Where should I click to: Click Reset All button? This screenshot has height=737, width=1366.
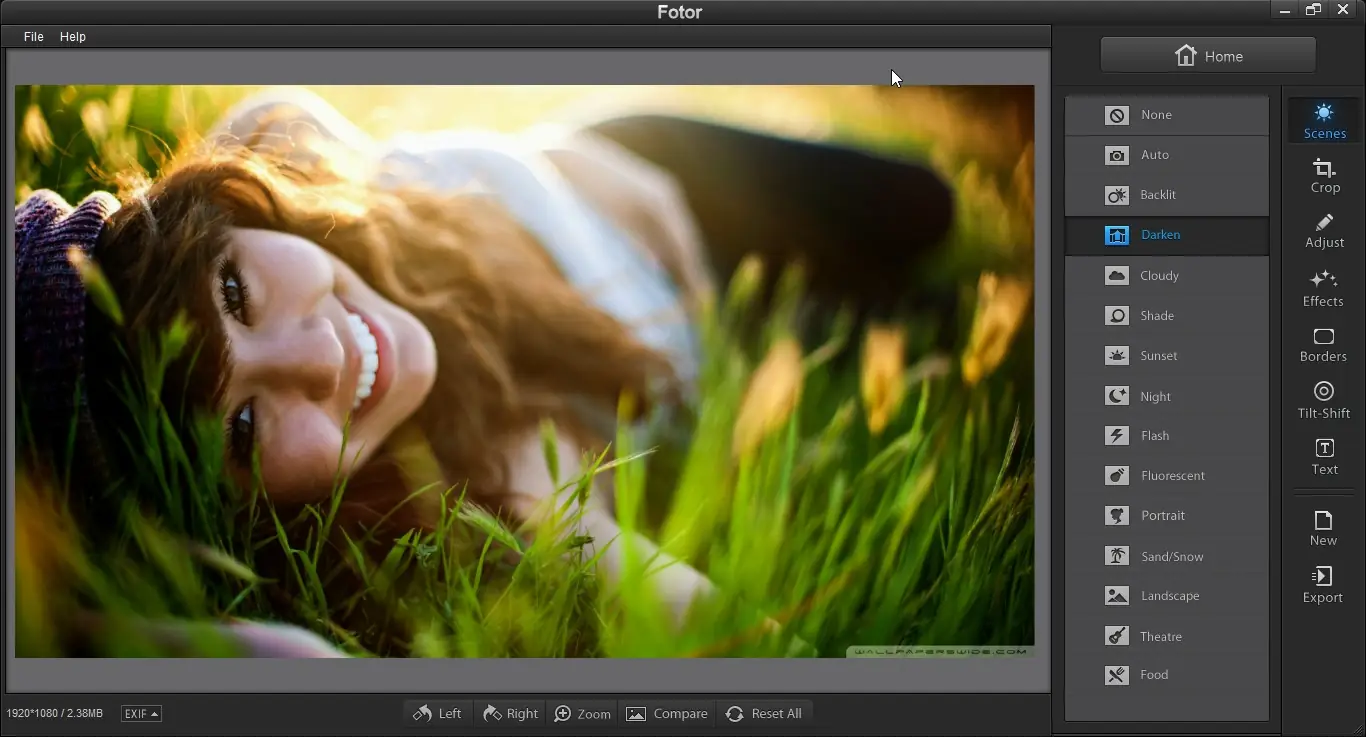(x=764, y=714)
